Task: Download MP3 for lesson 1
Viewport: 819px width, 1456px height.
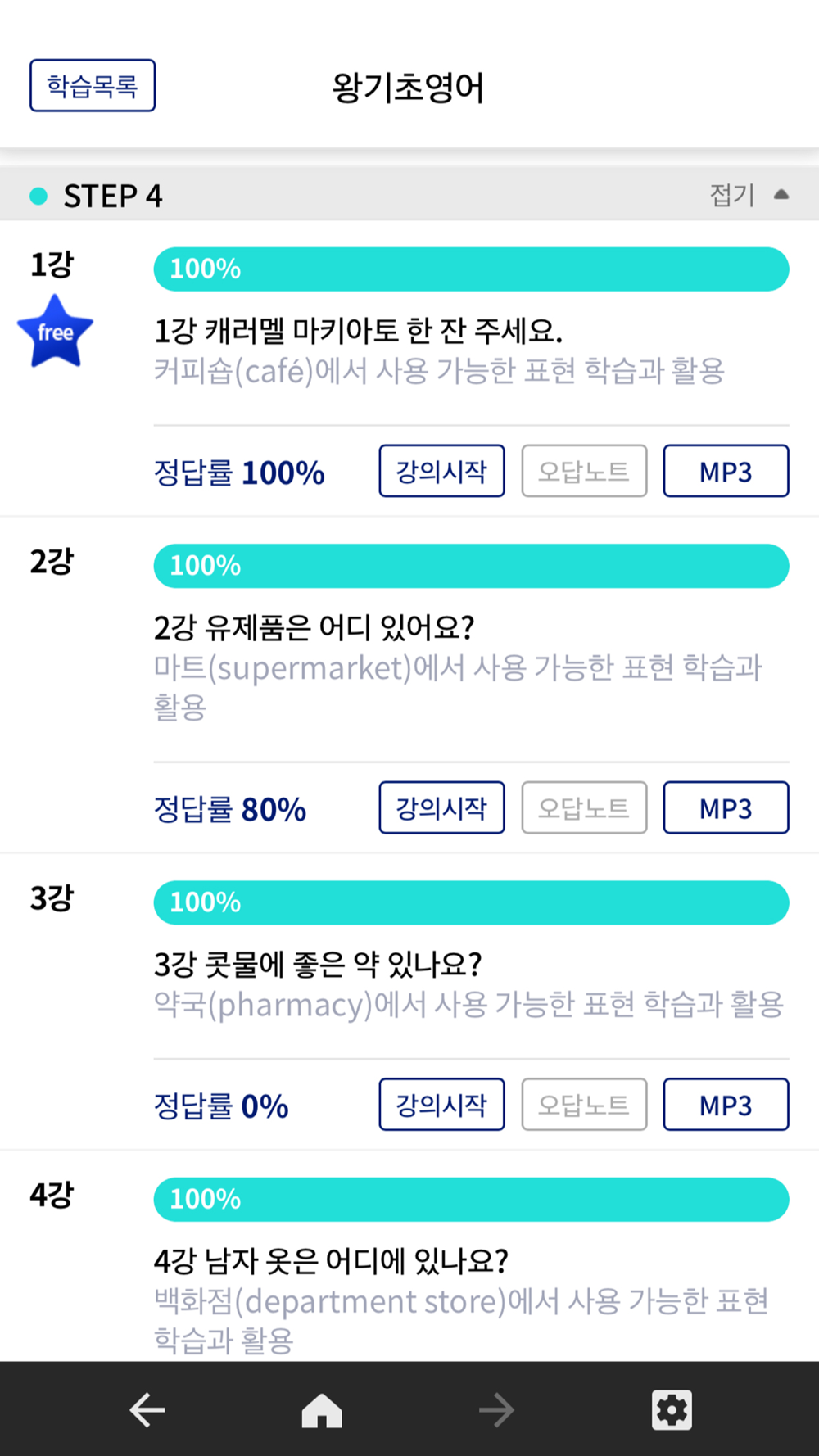Action: (726, 471)
